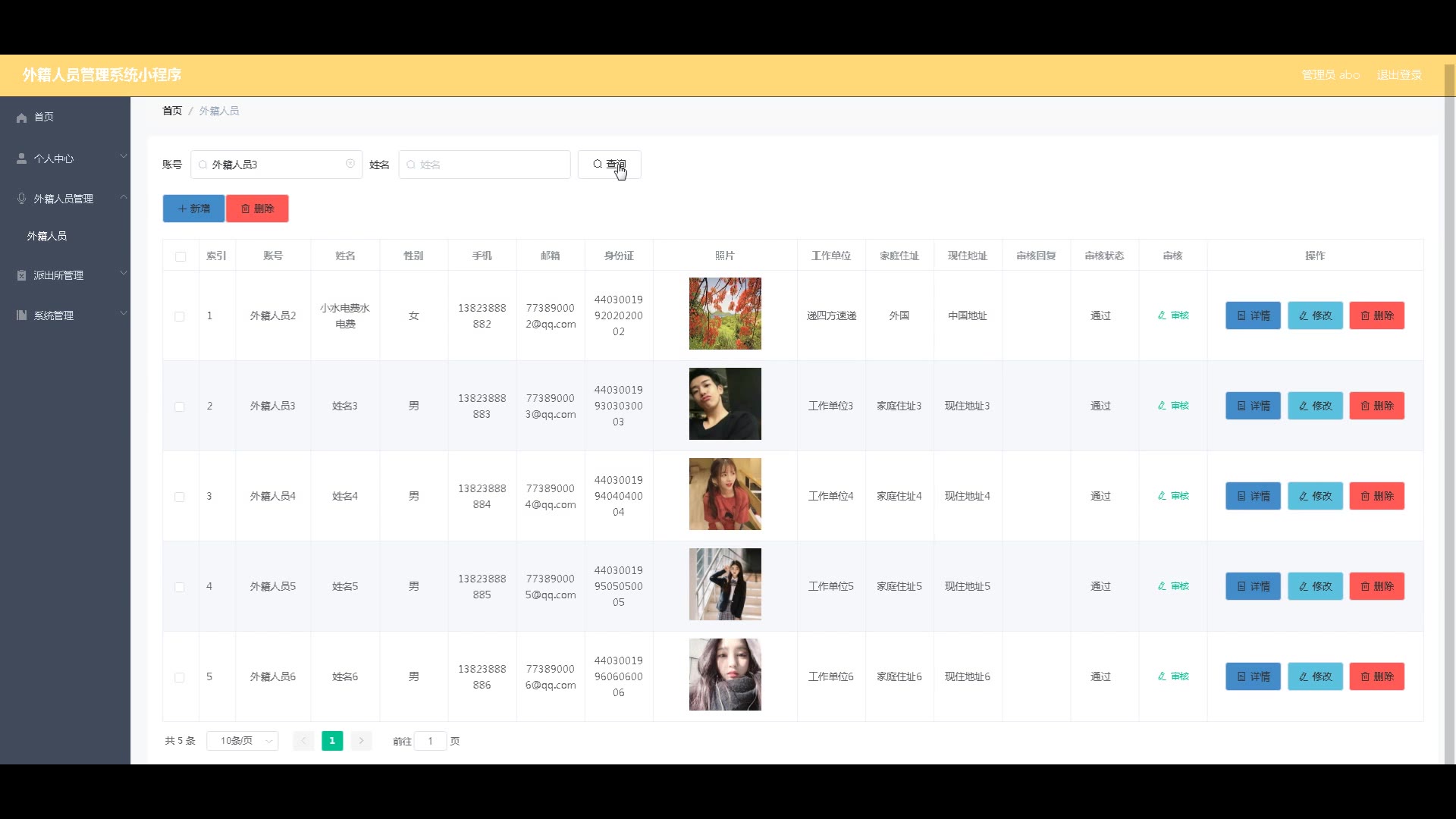
Task: View 详情 details for 外籍人员4
Action: pyautogui.click(x=1253, y=496)
